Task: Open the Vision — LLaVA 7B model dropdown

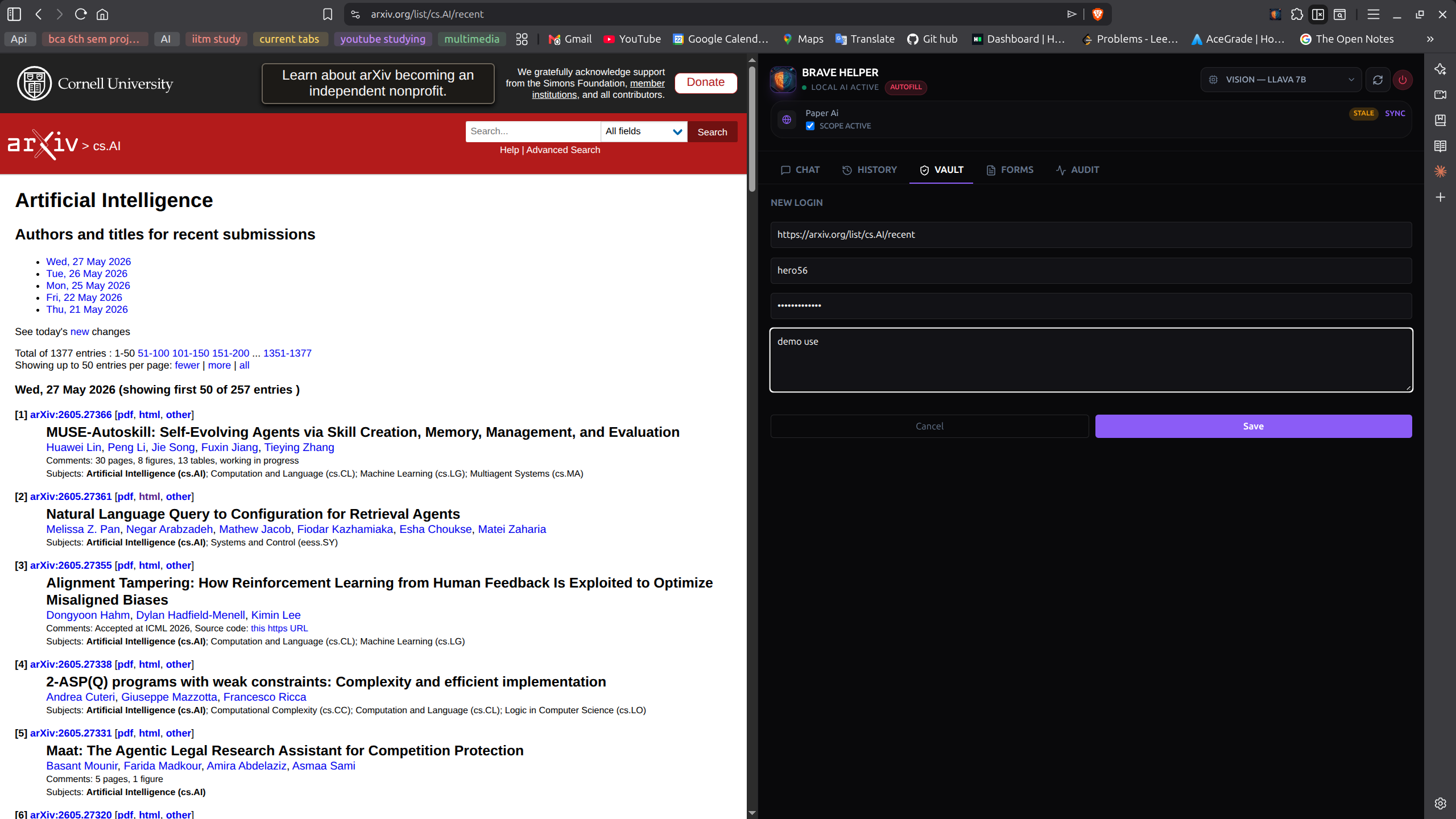Action: tap(1281, 80)
